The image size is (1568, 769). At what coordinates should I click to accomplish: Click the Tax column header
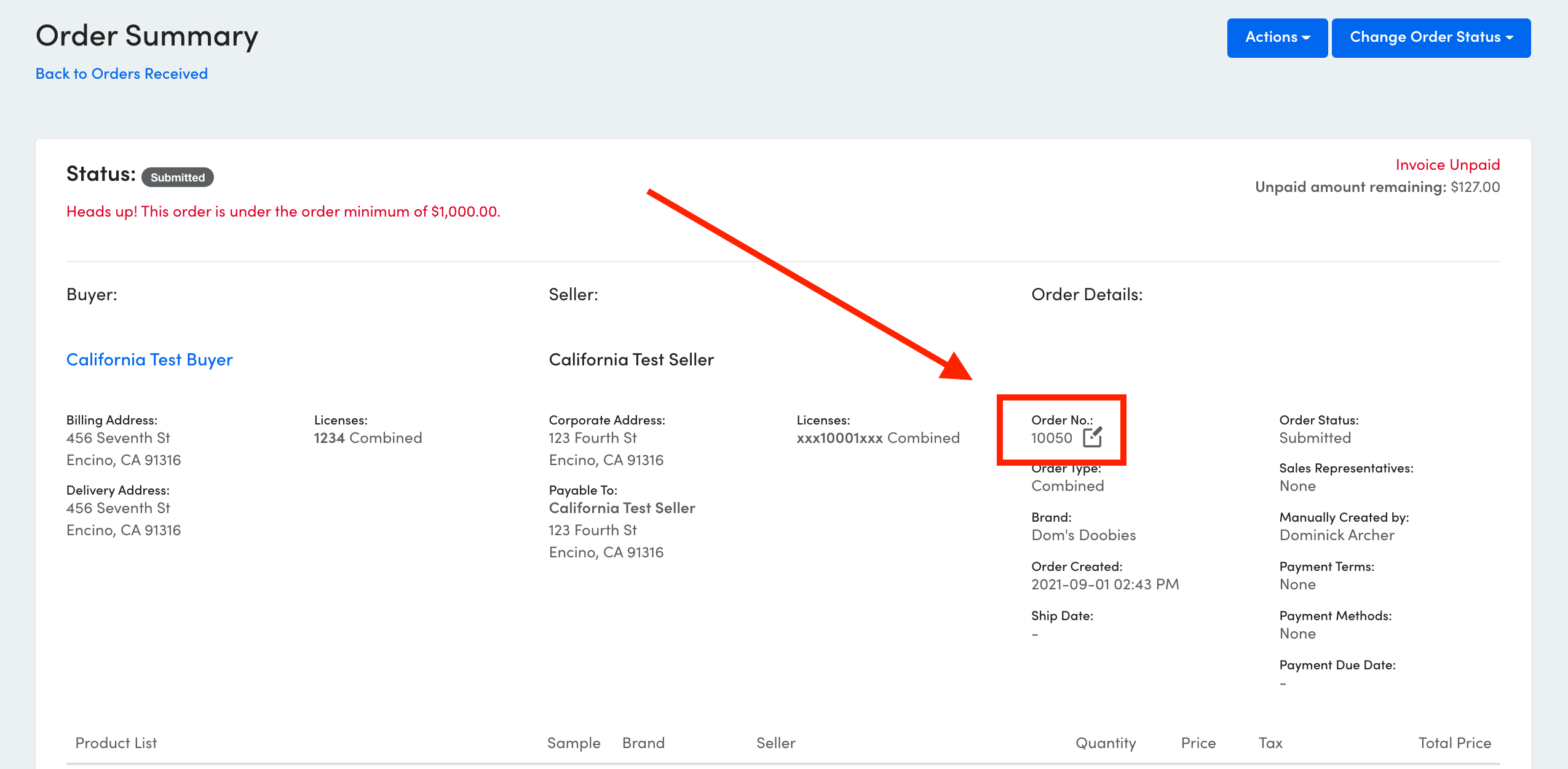[x=1270, y=743]
